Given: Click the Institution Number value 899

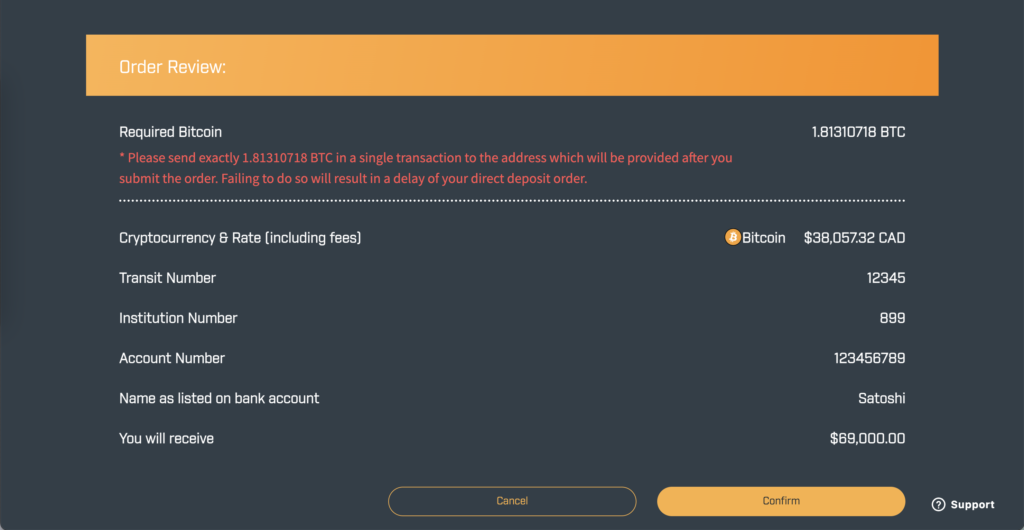Looking at the screenshot, I should (892, 319).
